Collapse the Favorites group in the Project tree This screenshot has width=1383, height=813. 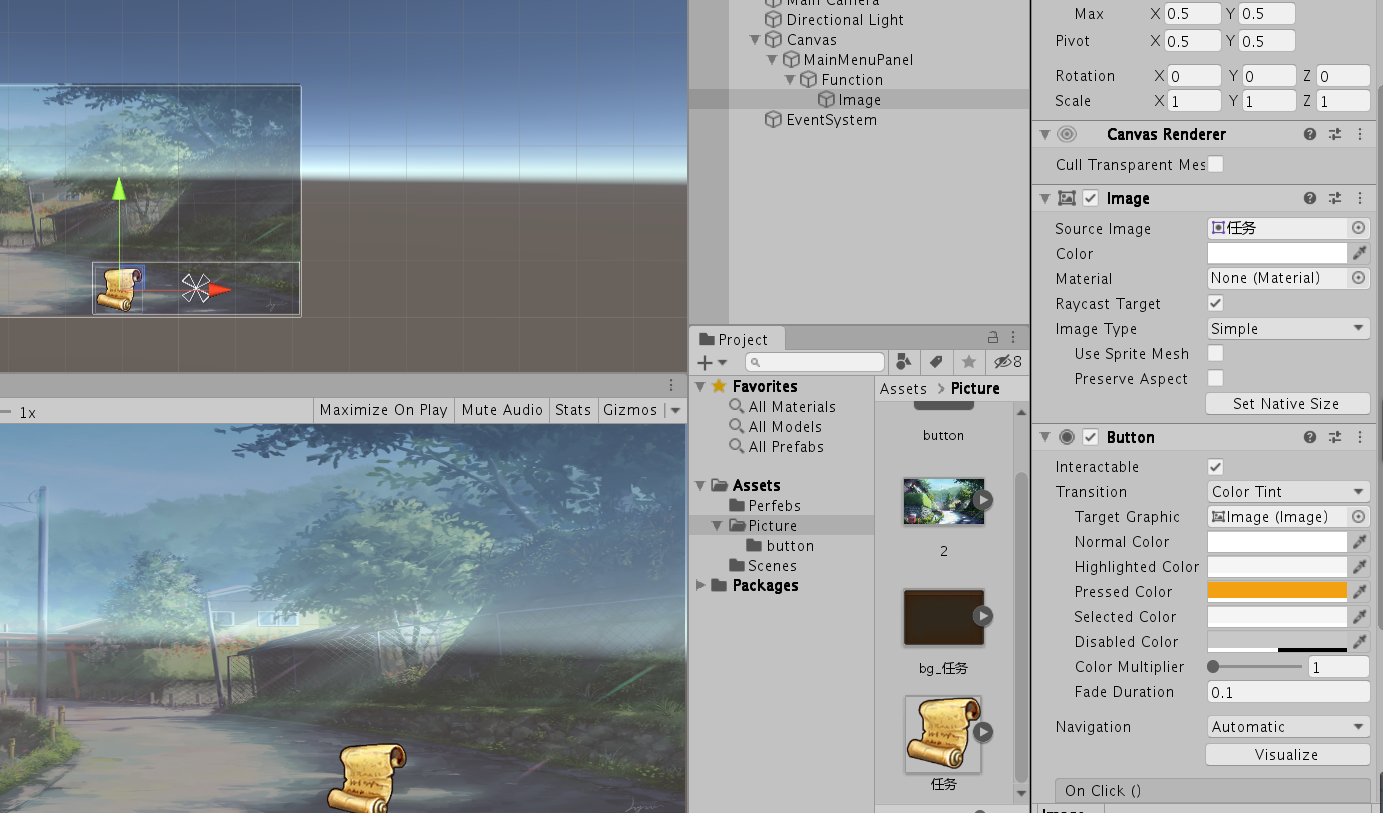[700, 386]
